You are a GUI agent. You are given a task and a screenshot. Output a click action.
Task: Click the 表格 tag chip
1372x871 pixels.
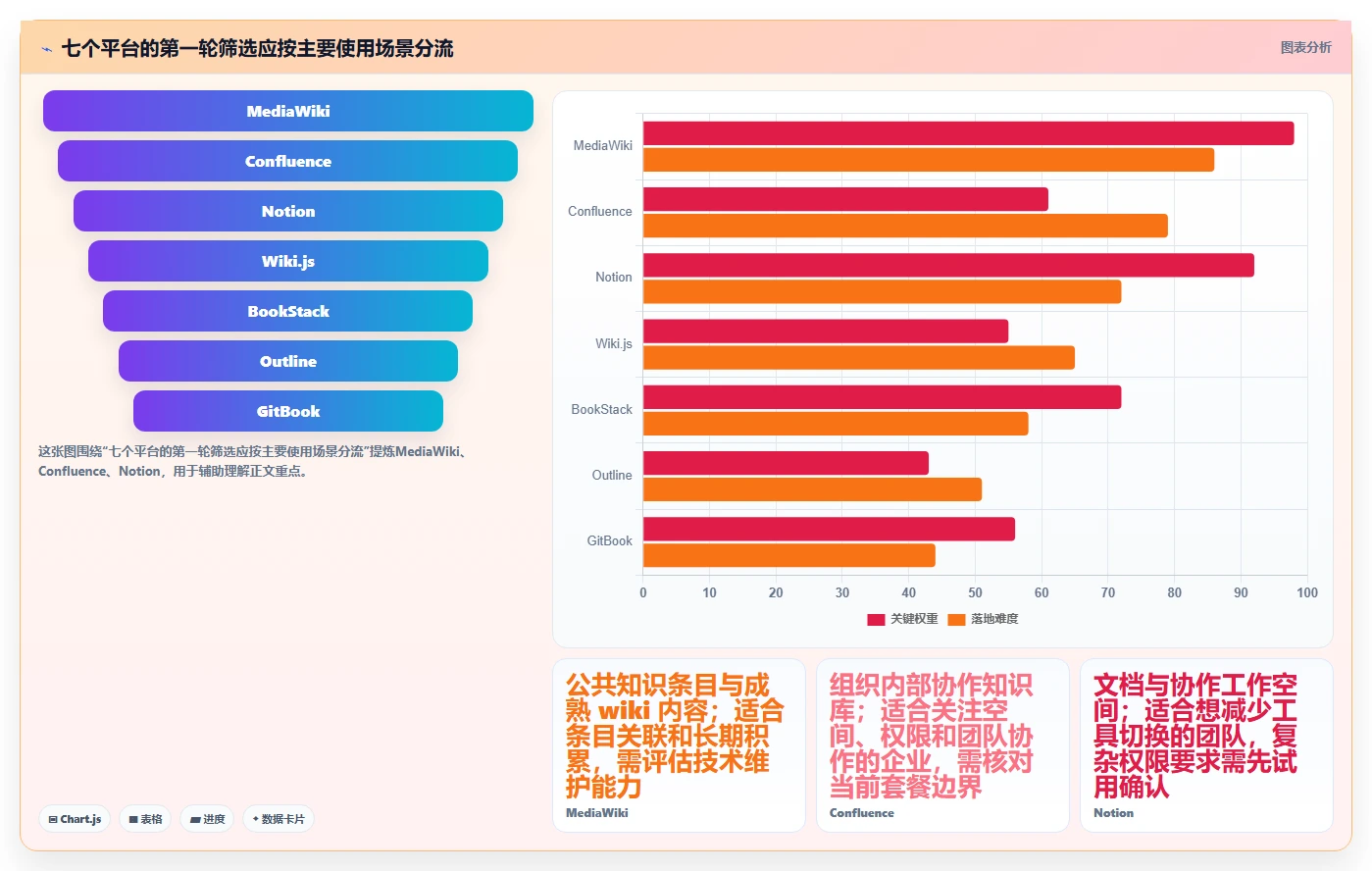[x=145, y=819]
